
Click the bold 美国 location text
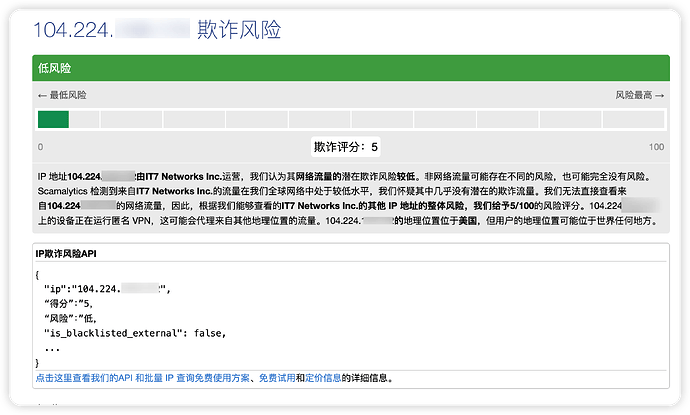click(468, 220)
